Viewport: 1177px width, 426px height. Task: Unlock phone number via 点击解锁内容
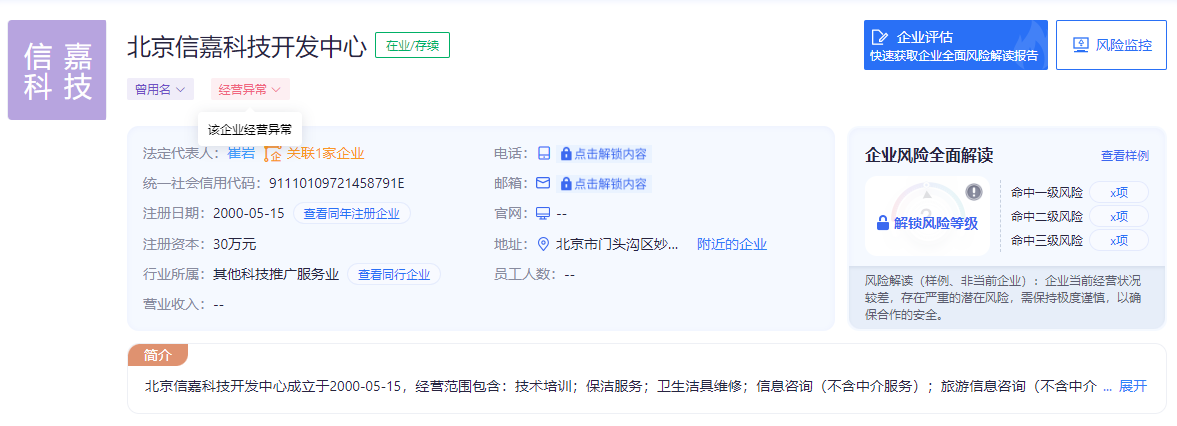click(x=603, y=154)
